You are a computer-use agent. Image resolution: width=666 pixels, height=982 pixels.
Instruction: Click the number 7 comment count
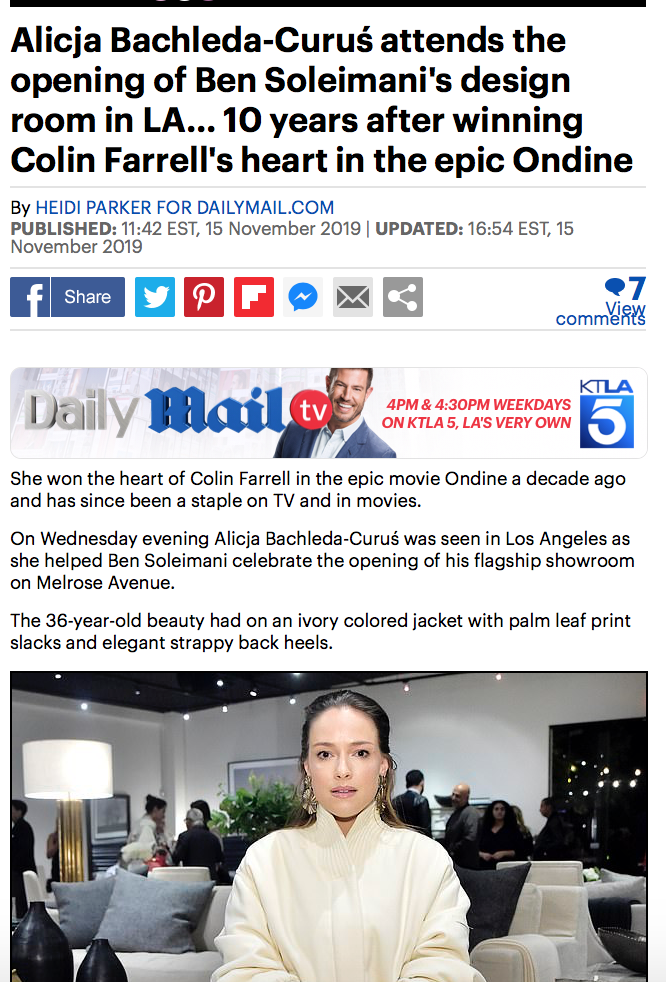[x=637, y=288]
